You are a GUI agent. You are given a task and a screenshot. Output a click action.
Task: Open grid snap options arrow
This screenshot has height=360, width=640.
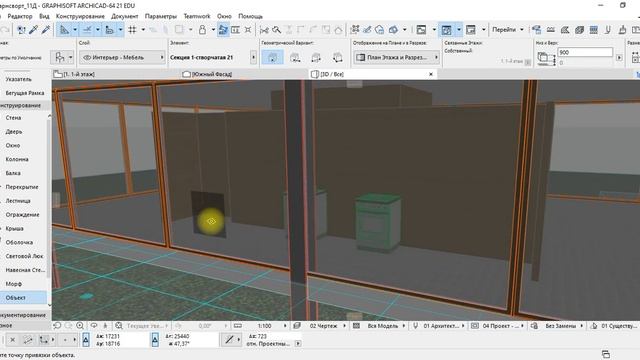tap(143, 30)
